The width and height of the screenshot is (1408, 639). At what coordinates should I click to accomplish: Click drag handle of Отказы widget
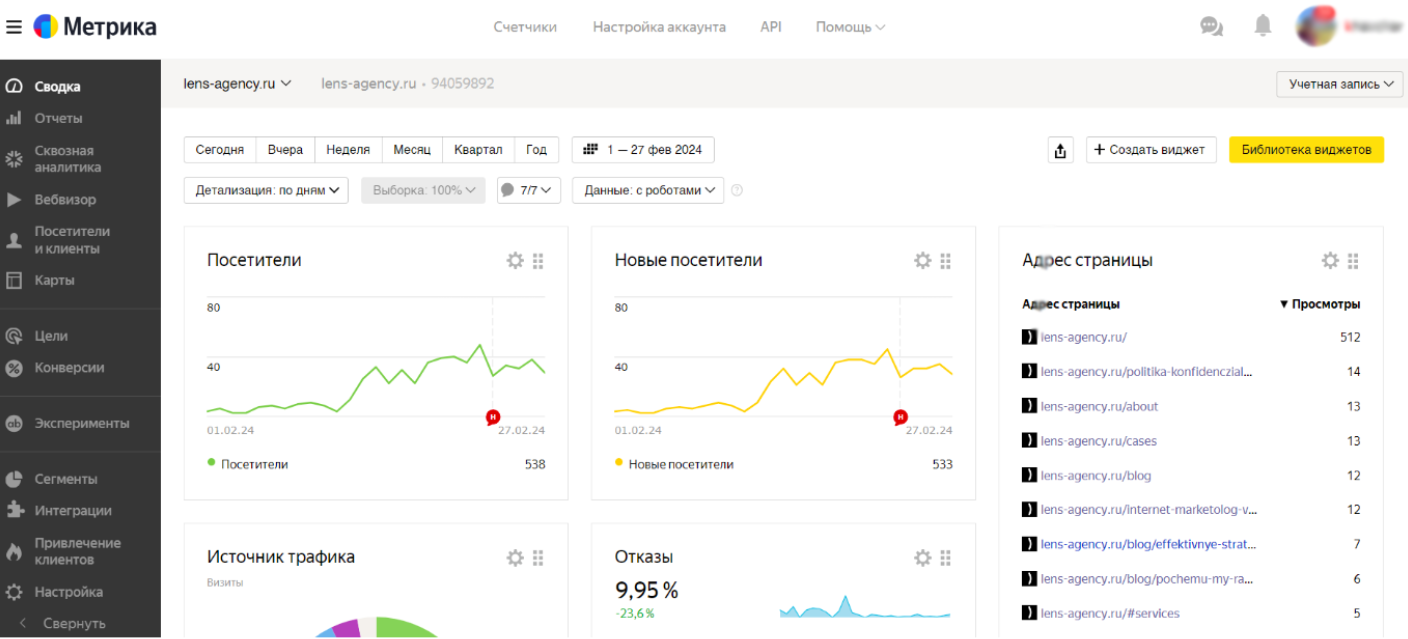[946, 558]
